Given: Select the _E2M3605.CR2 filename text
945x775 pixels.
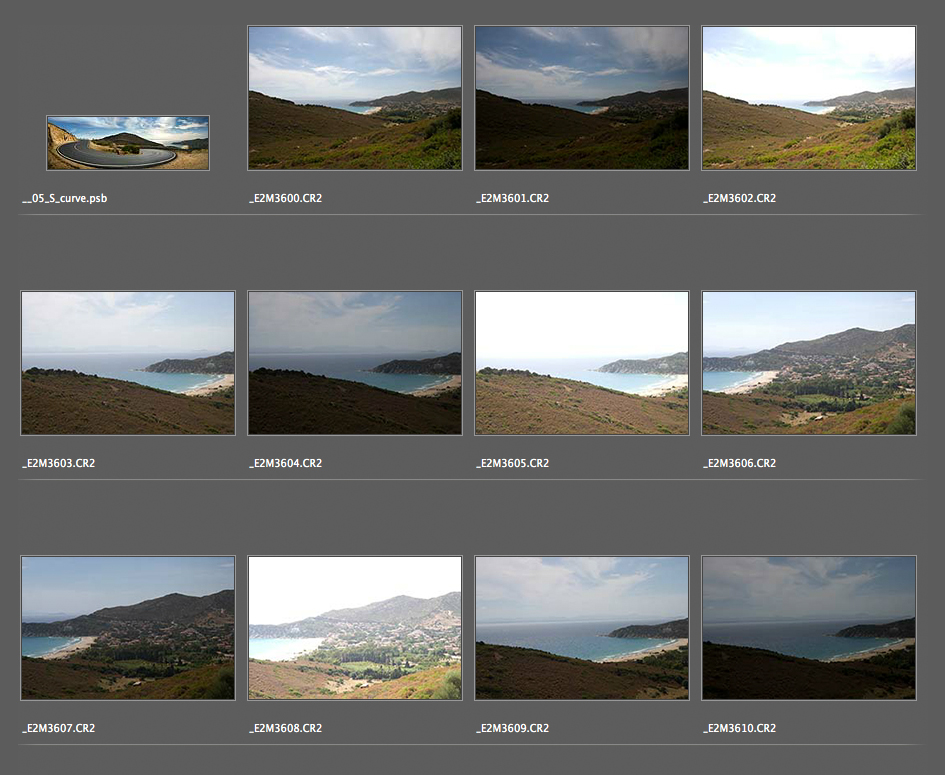Looking at the screenshot, I should point(512,463).
